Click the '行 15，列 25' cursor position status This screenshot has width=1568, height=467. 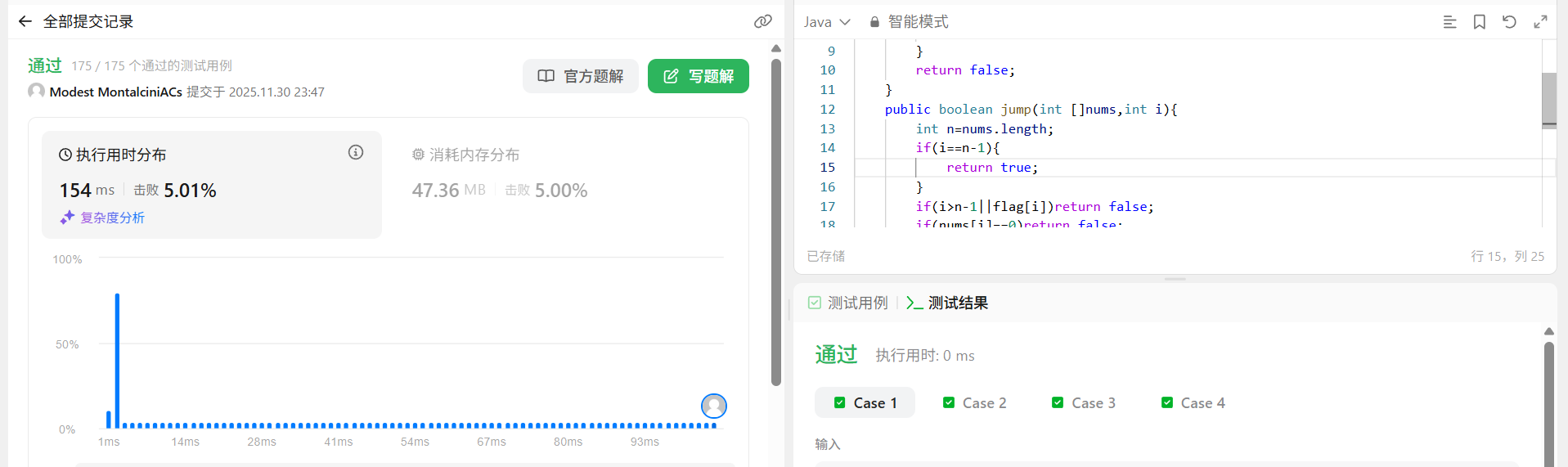pyautogui.click(x=1507, y=256)
